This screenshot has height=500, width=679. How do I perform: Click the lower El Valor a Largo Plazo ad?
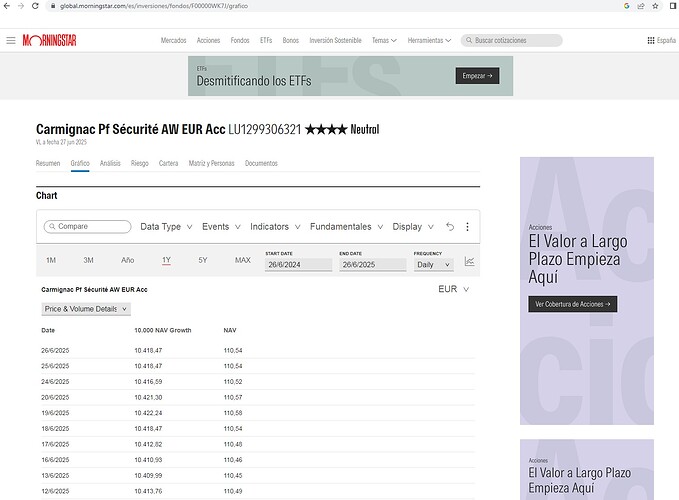click(x=587, y=470)
